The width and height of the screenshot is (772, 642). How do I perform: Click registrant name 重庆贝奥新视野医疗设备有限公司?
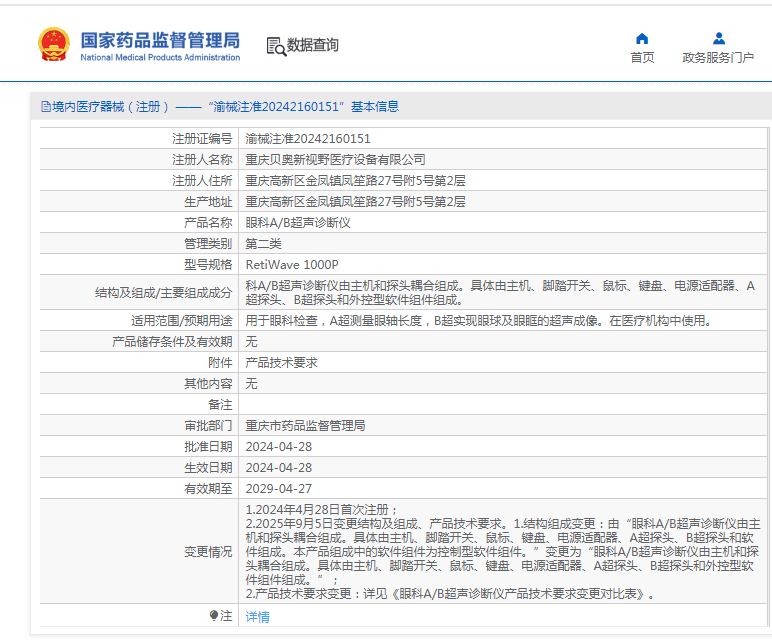(x=336, y=160)
